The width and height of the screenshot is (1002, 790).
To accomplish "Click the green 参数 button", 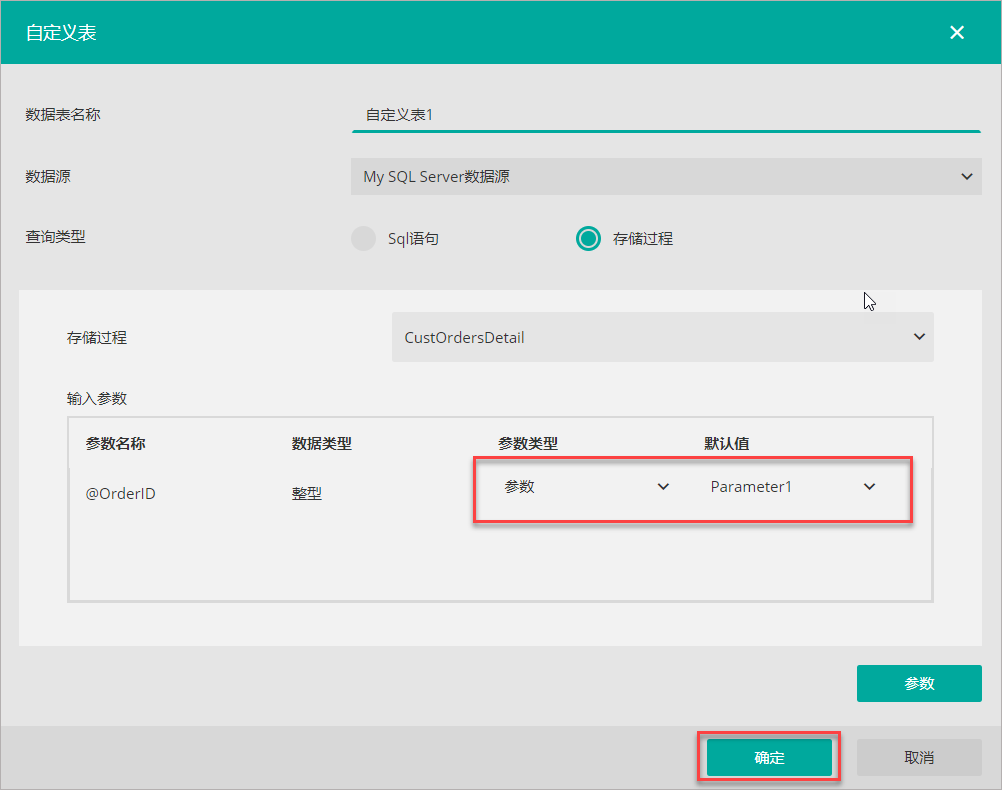I will 918,684.
